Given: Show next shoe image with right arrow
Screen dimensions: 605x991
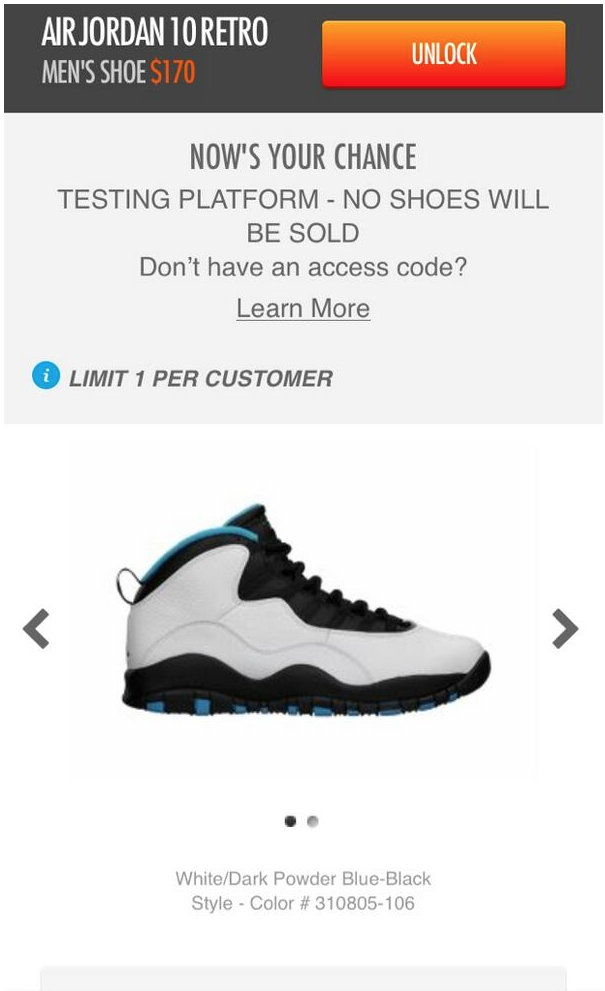Looking at the screenshot, I should point(565,628).
